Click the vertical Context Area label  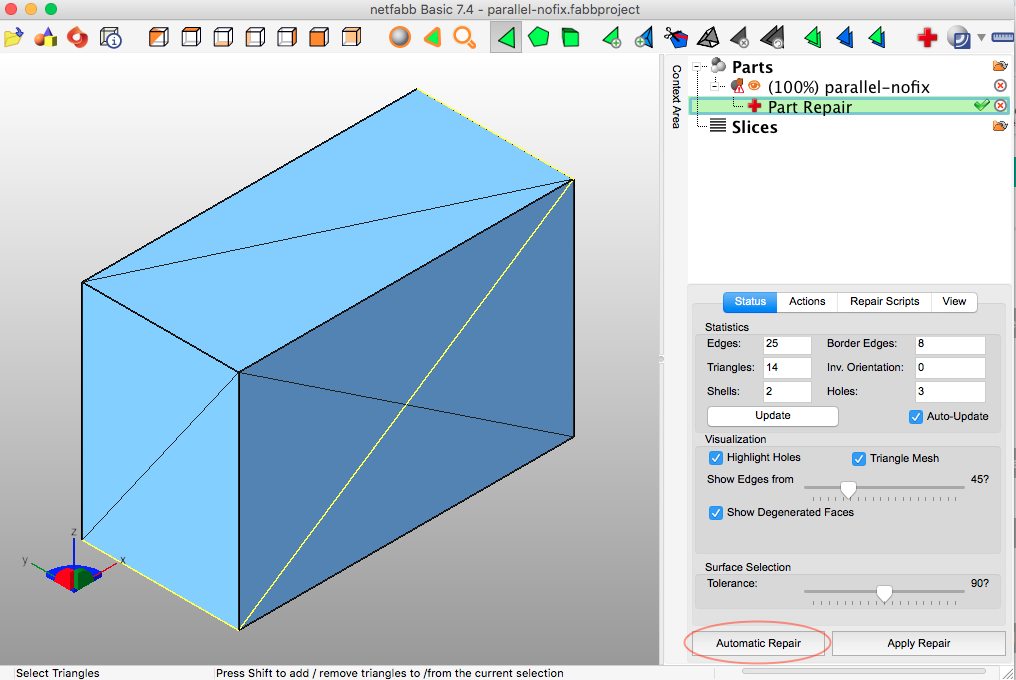point(676,97)
